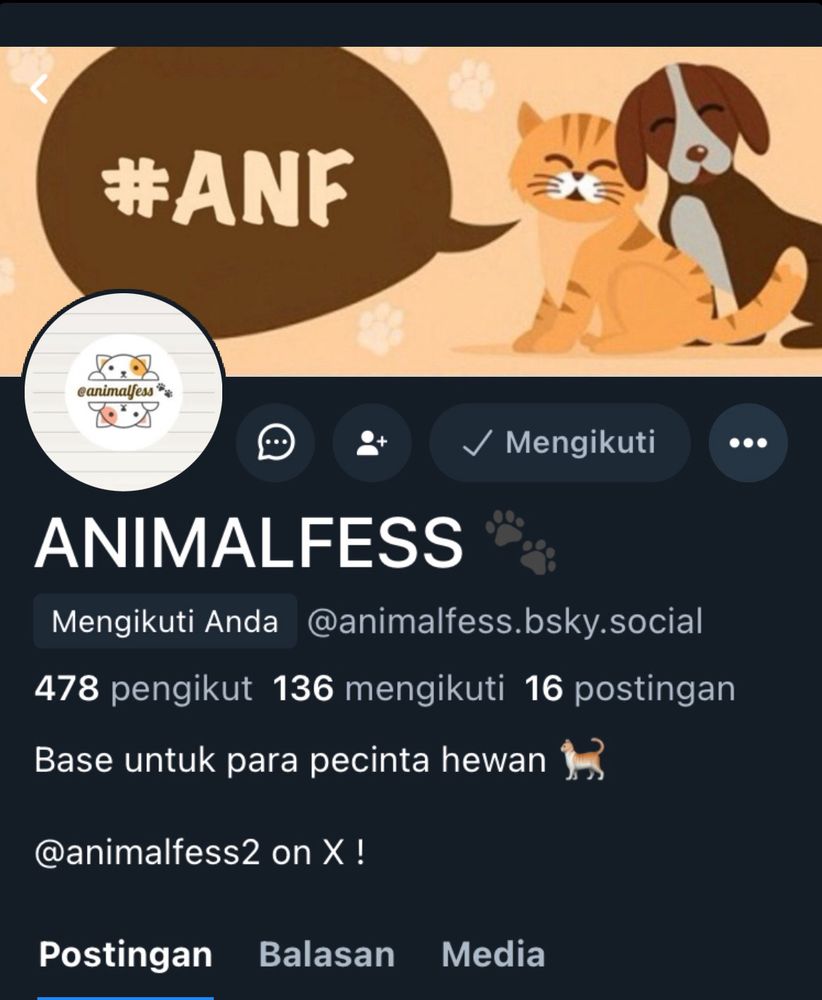
Task: Click the checkmark in the Mengikuti button
Action: click(477, 443)
